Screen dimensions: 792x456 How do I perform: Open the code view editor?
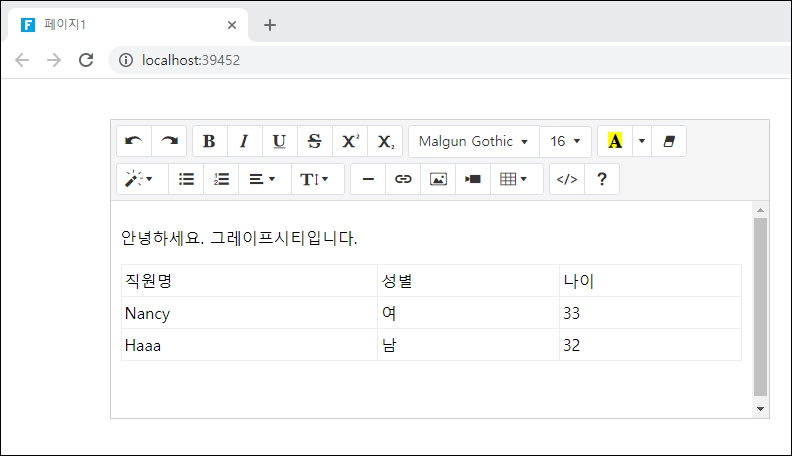567,179
